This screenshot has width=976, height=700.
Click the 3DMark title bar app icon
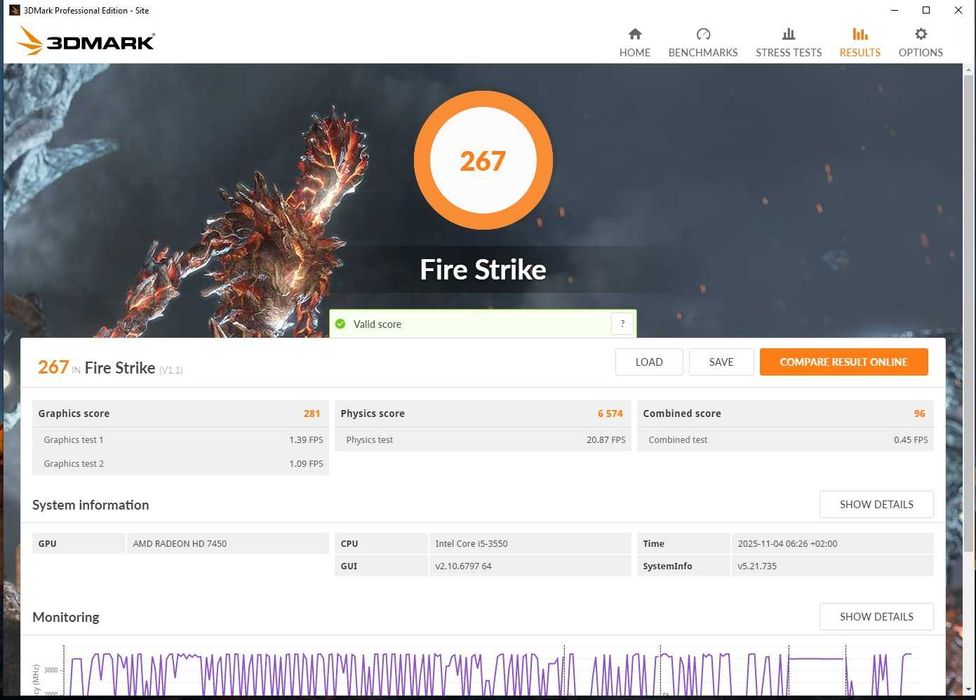(x=14, y=10)
